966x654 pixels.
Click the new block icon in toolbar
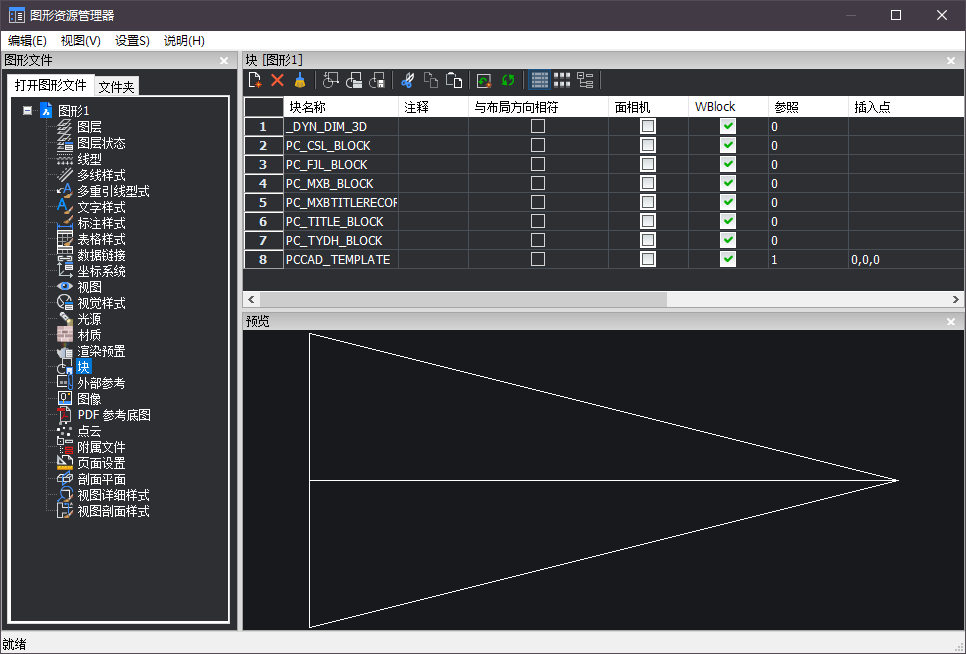point(255,80)
